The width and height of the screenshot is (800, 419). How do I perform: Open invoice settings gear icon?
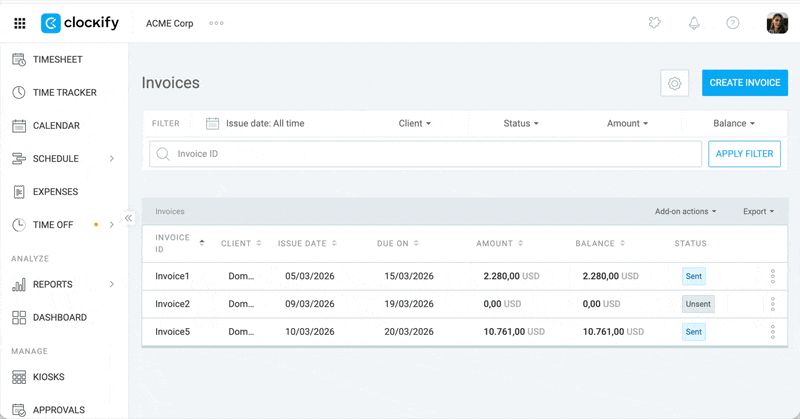pos(675,83)
